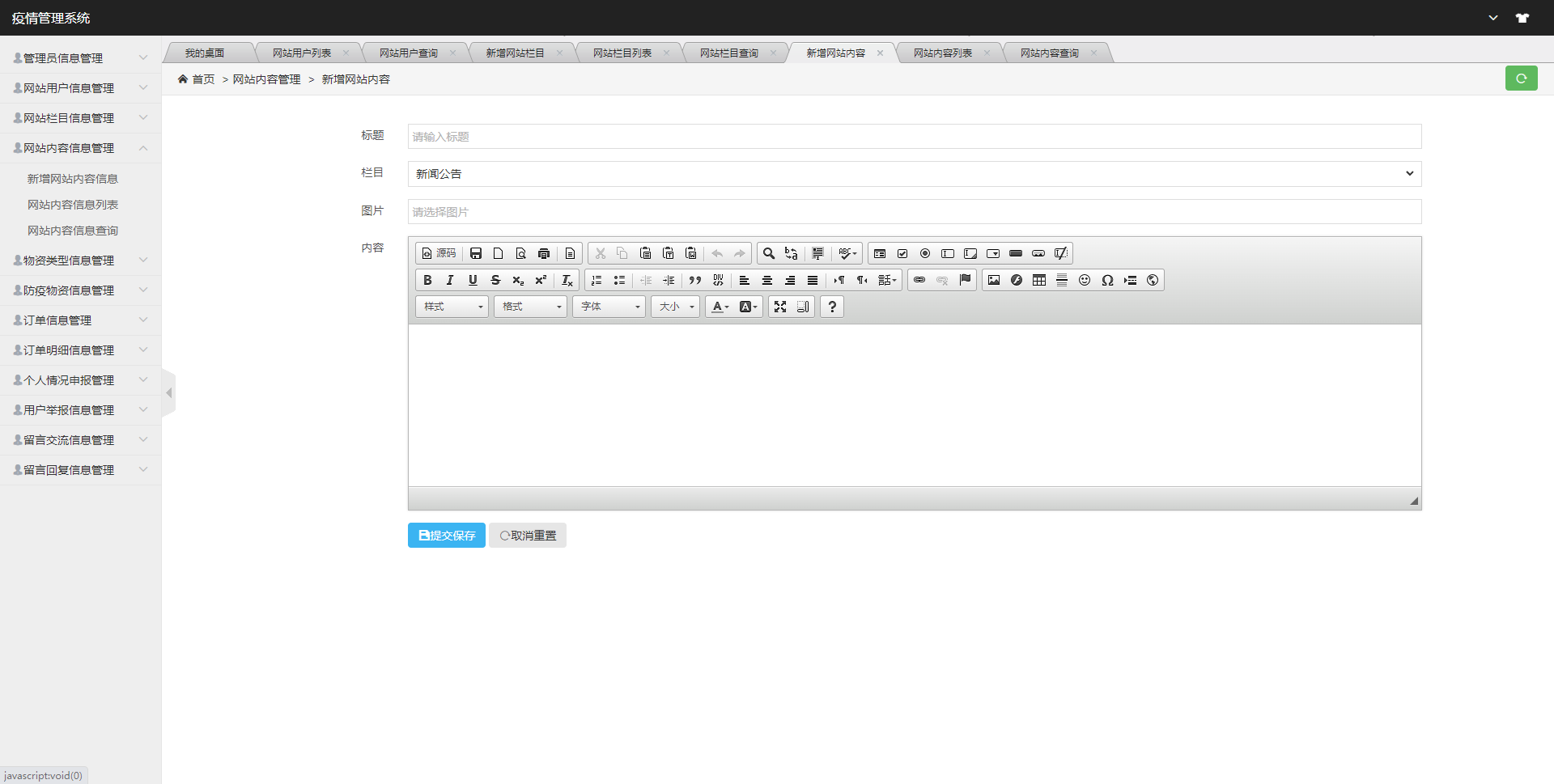Maximize the editor with fullscreen icon
Image resolution: width=1554 pixels, height=784 pixels.
click(780, 307)
